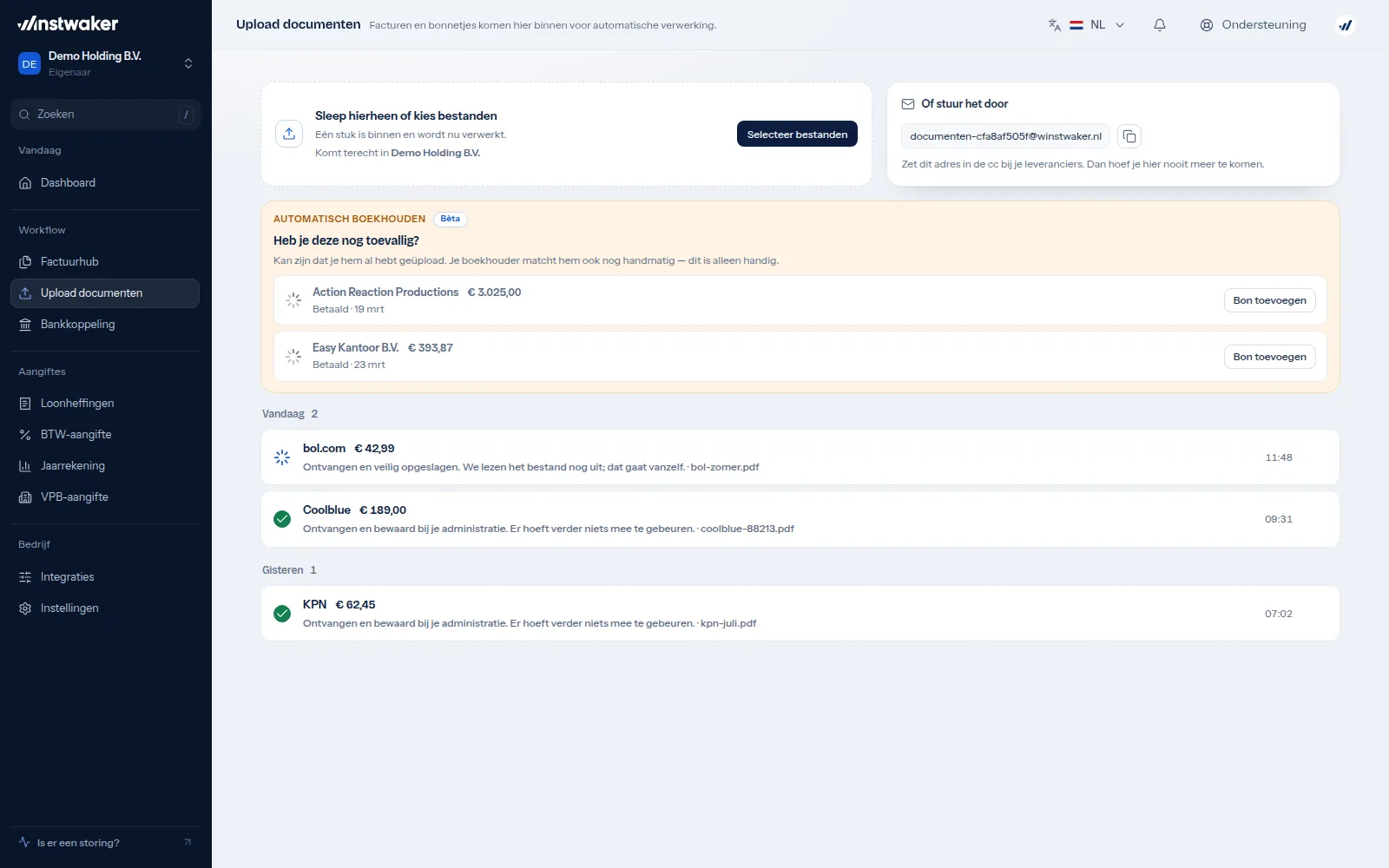Open Dashboard from the sidebar
Viewport: 1389px width, 868px height.
[105, 182]
